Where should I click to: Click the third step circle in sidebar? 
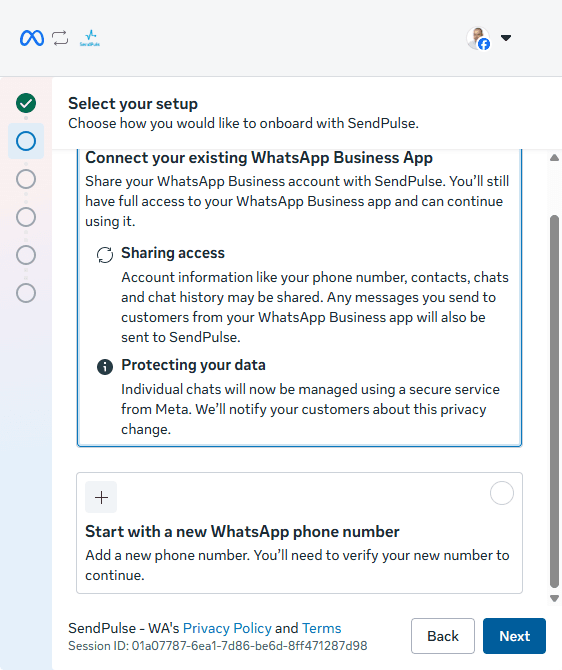(x=26, y=179)
